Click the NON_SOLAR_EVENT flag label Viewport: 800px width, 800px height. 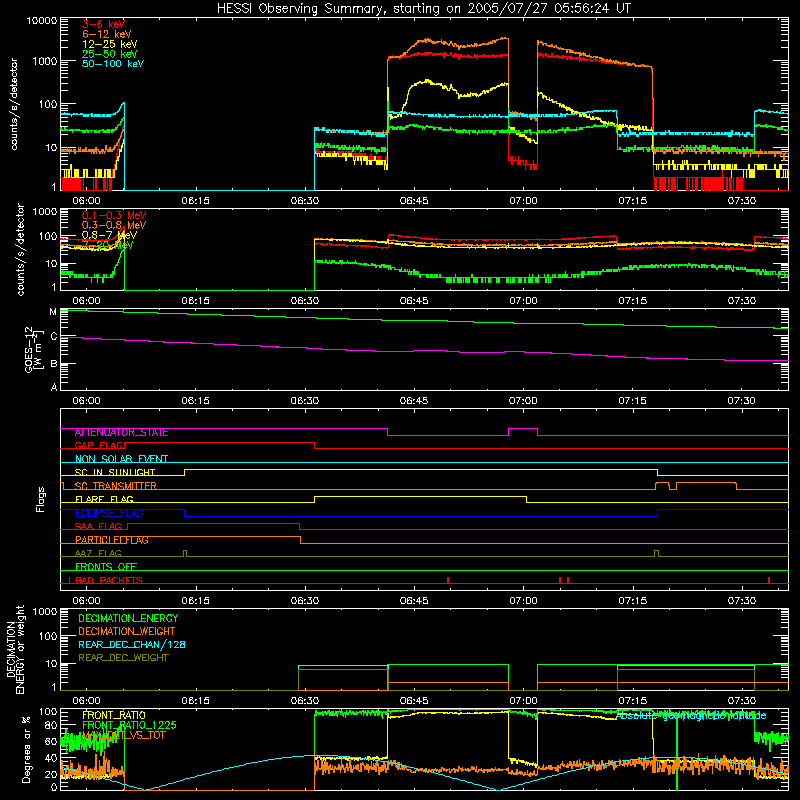pyautogui.click(x=121, y=459)
